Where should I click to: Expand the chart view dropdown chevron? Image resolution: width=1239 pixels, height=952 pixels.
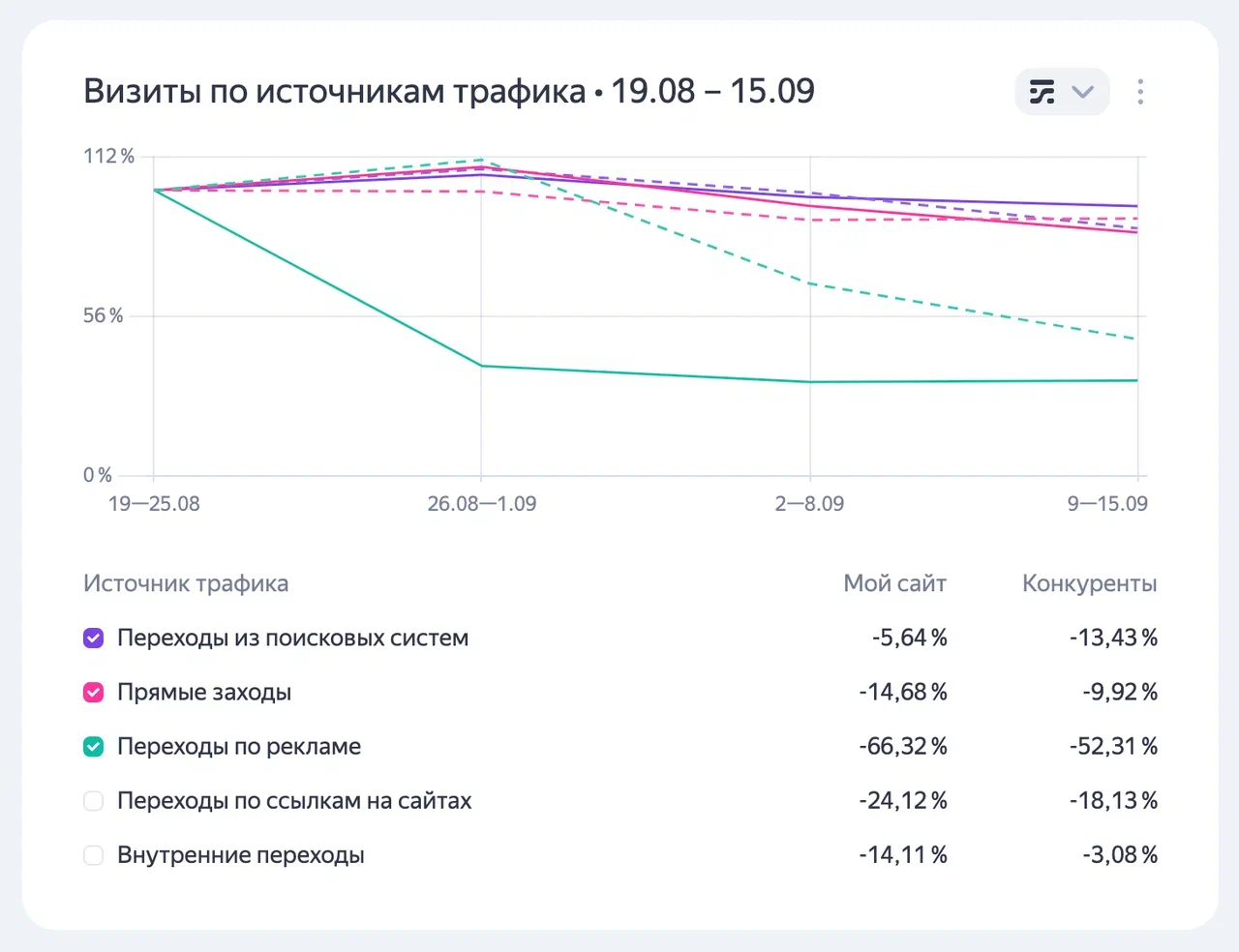pos(1083,92)
